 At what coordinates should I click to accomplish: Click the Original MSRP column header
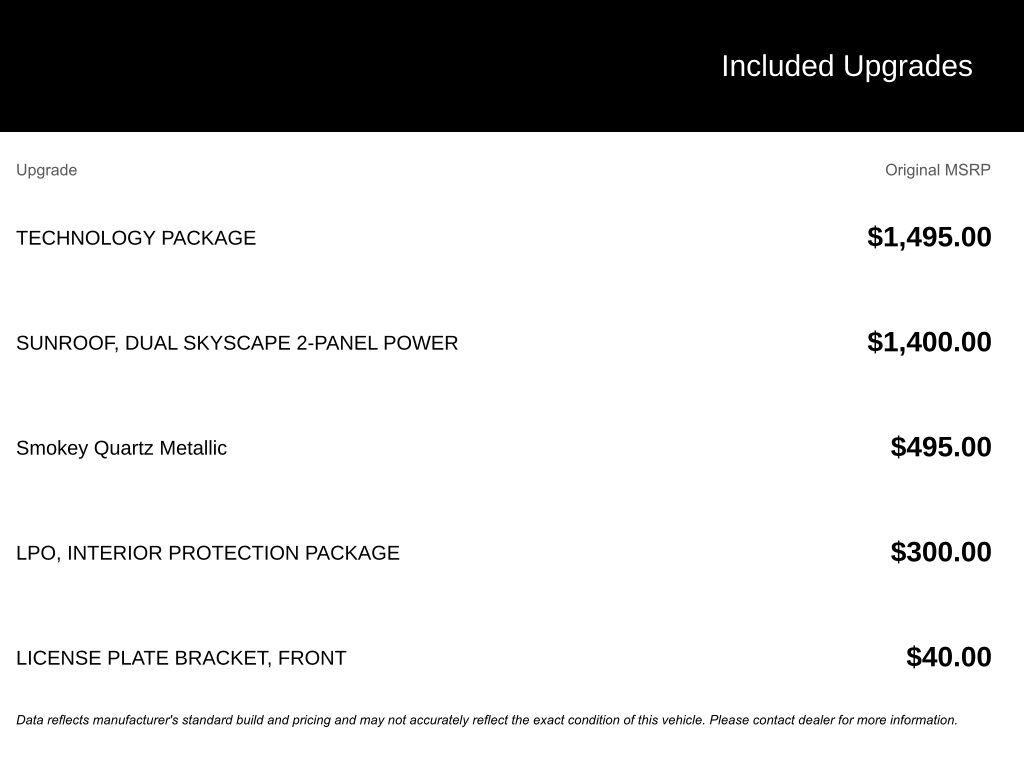click(x=937, y=170)
